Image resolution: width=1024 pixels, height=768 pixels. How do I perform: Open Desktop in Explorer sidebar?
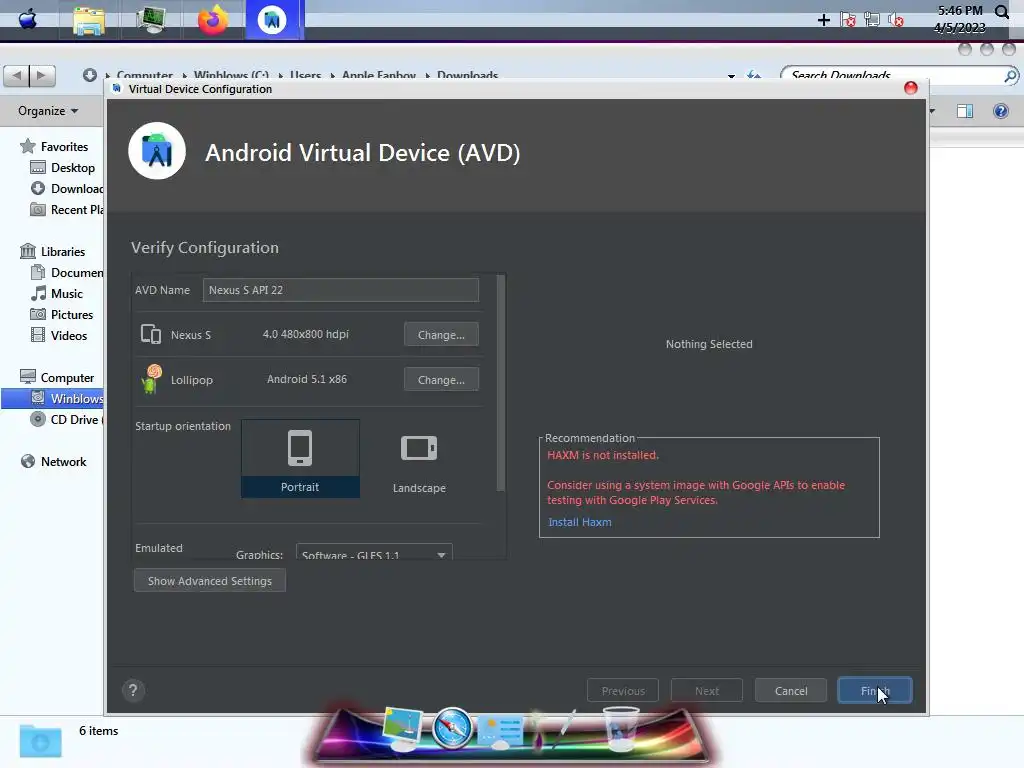(72, 168)
